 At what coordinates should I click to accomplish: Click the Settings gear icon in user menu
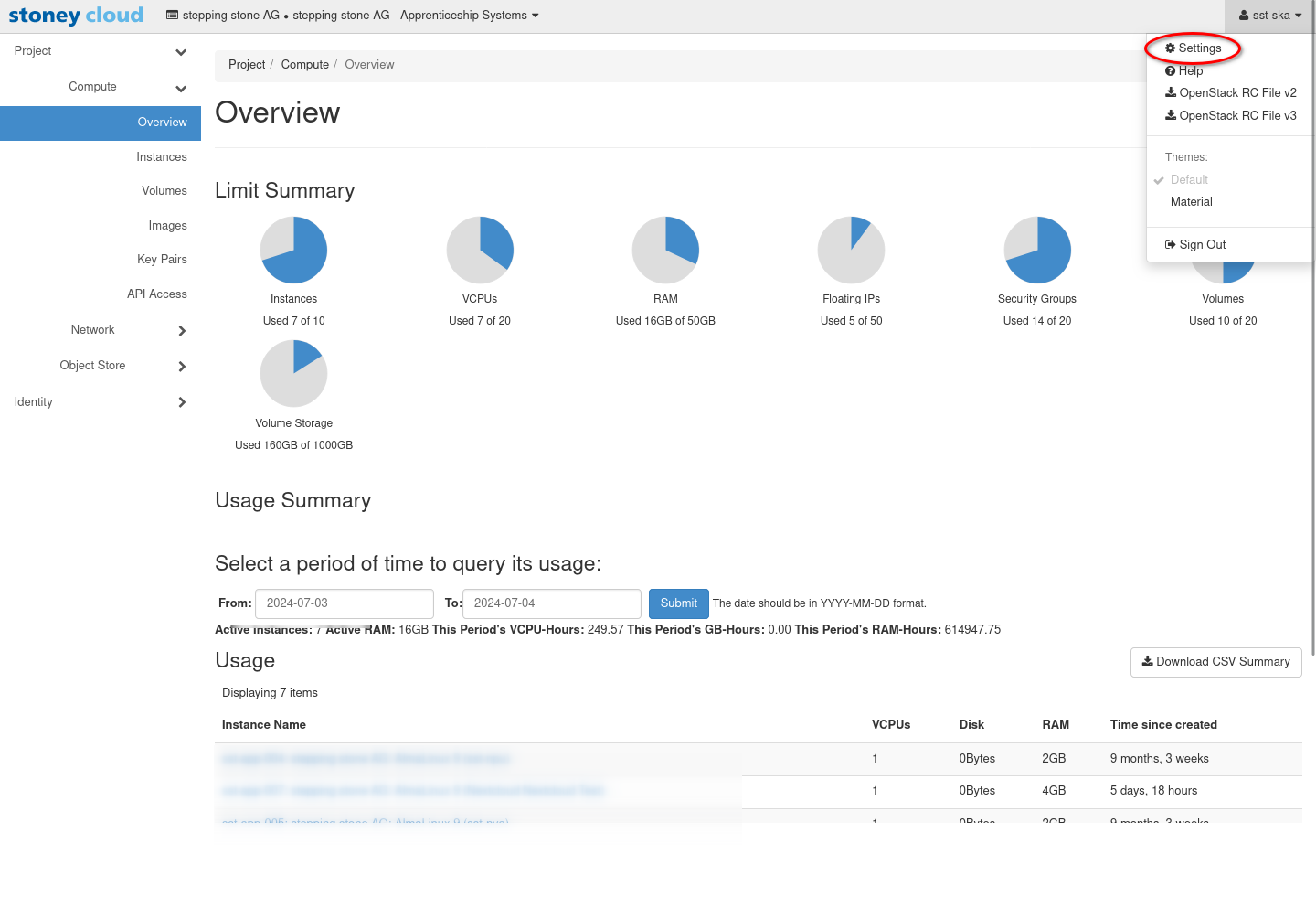point(1170,48)
